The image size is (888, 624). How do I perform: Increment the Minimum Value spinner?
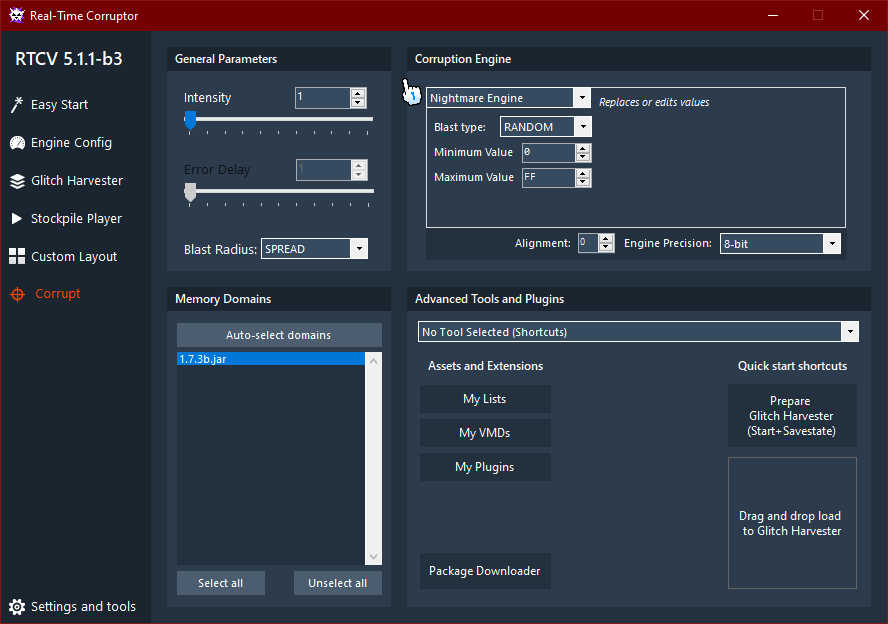(x=583, y=148)
